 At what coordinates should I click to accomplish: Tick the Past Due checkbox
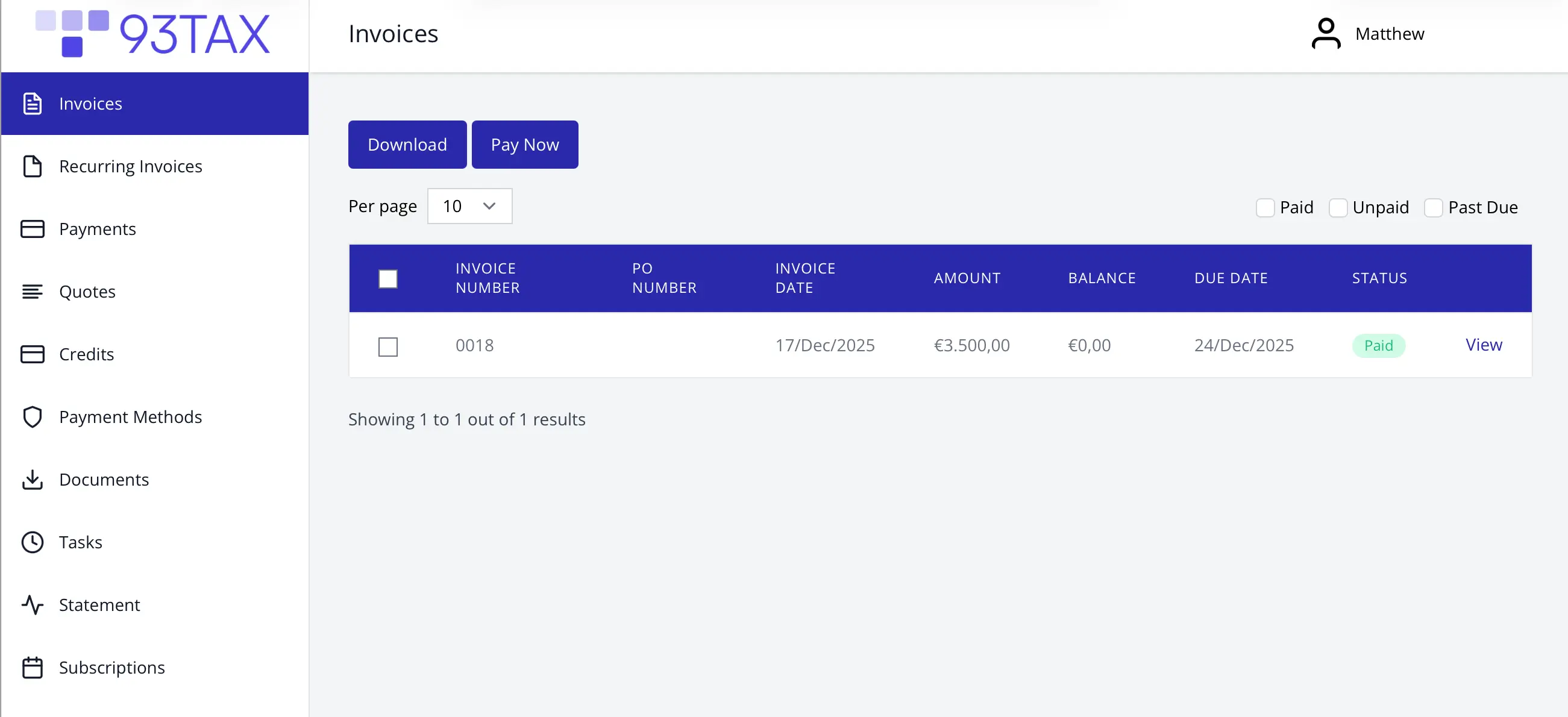point(1434,207)
